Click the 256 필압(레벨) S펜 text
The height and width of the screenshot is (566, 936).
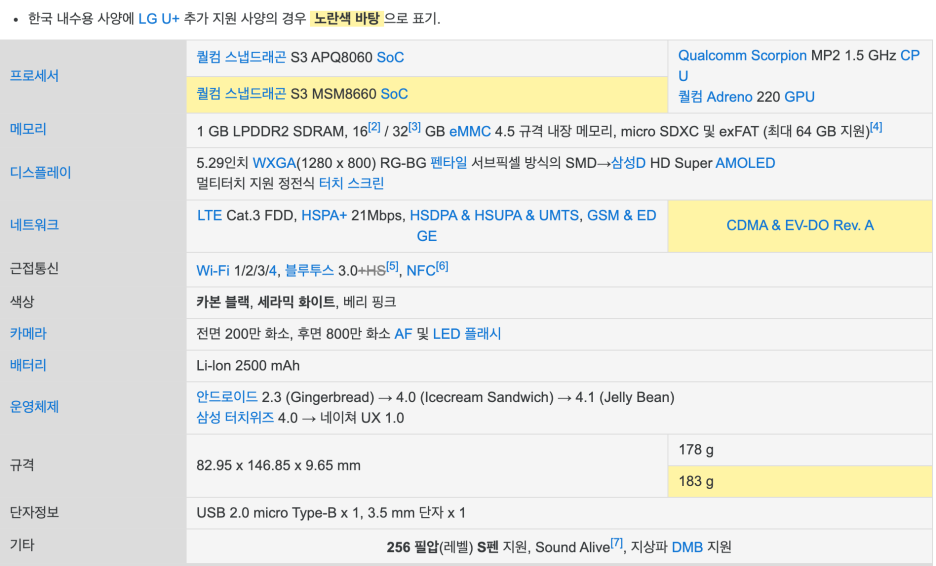[x=442, y=547]
